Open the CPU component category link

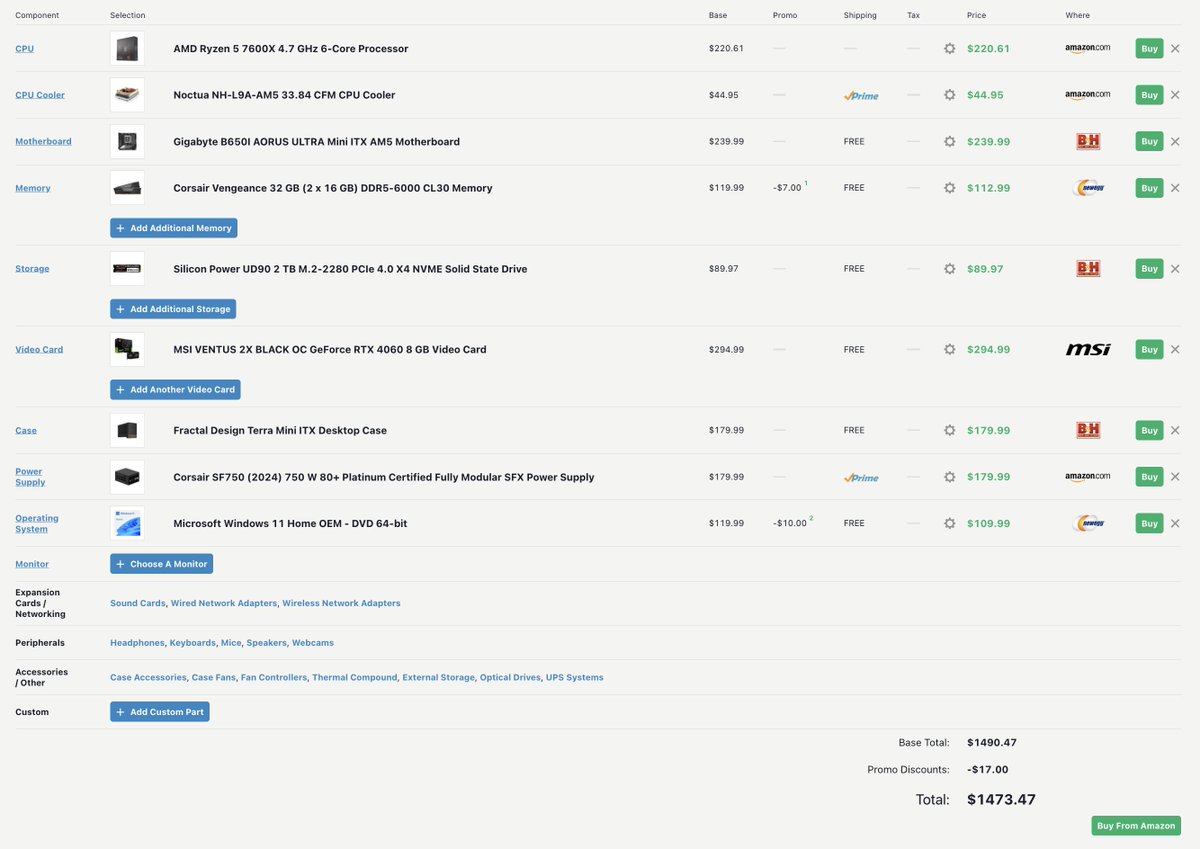(24, 48)
